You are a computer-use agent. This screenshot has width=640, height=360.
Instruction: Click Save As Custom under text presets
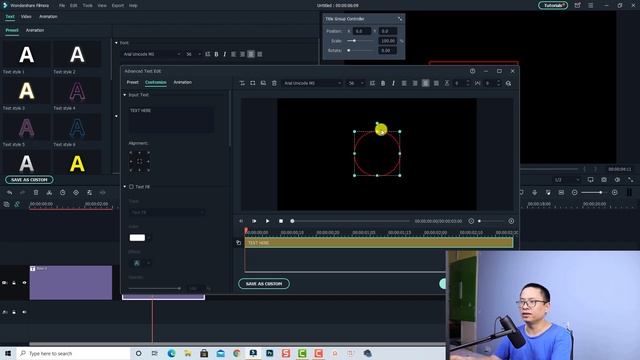[29, 180]
